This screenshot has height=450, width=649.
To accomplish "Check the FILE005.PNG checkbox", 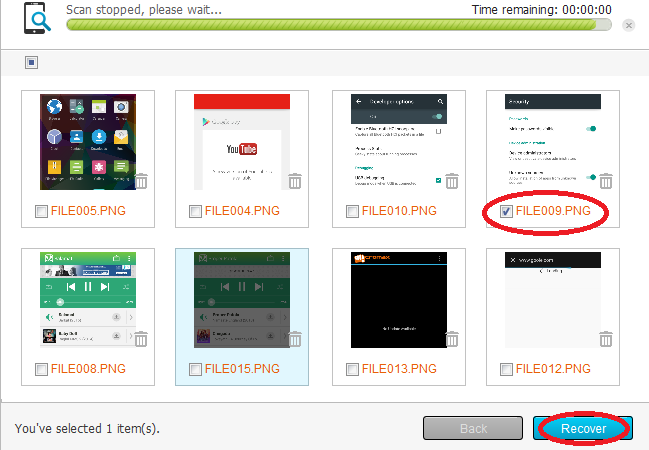I will pyautogui.click(x=41, y=212).
